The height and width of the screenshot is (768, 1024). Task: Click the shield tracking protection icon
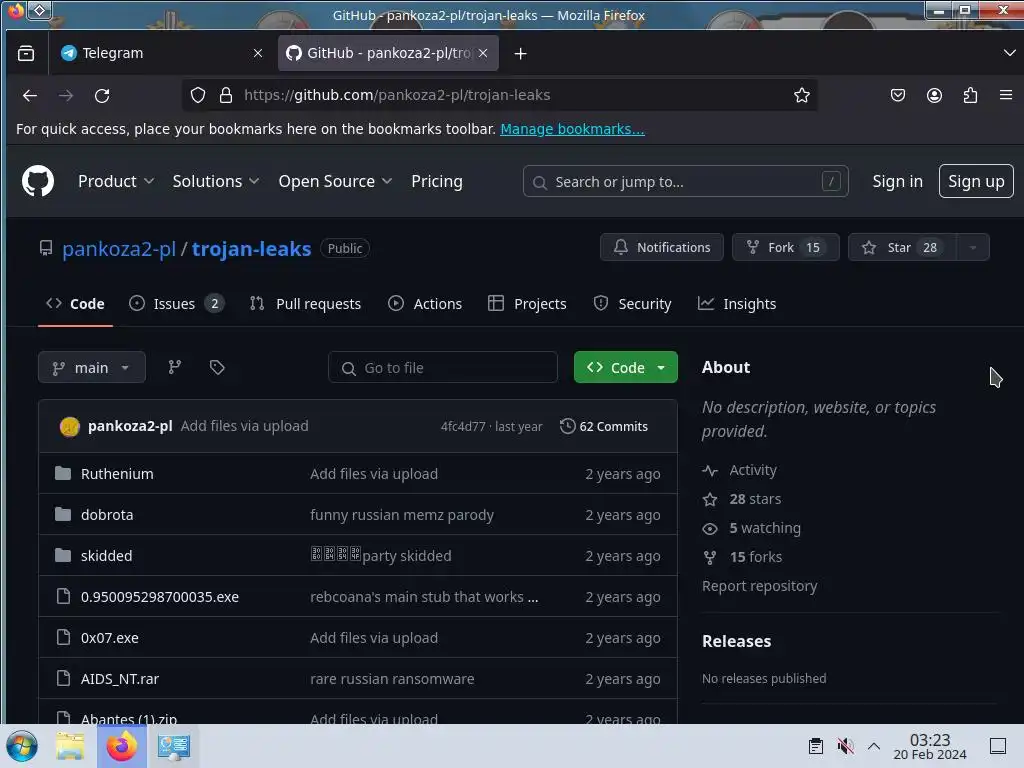198,95
